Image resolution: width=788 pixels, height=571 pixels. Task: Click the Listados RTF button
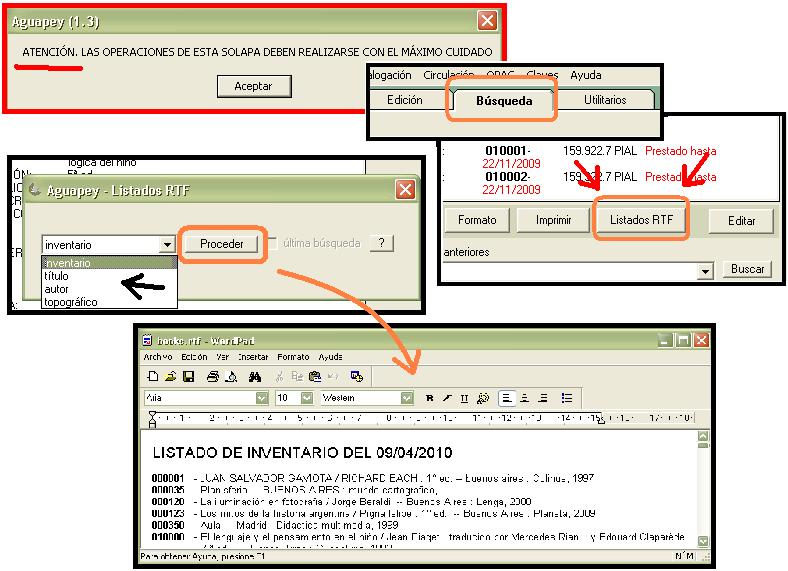click(641, 220)
